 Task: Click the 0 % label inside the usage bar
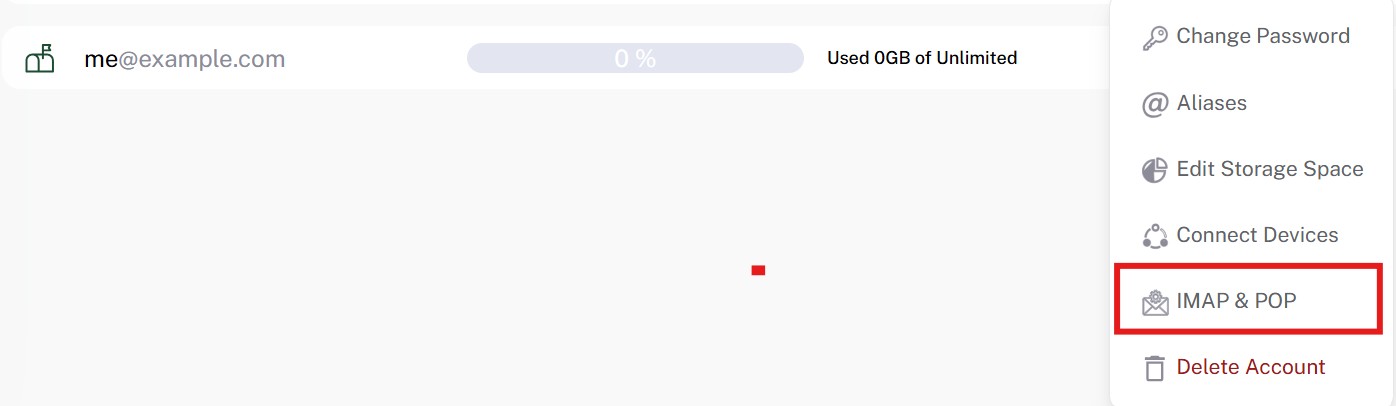[635, 59]
